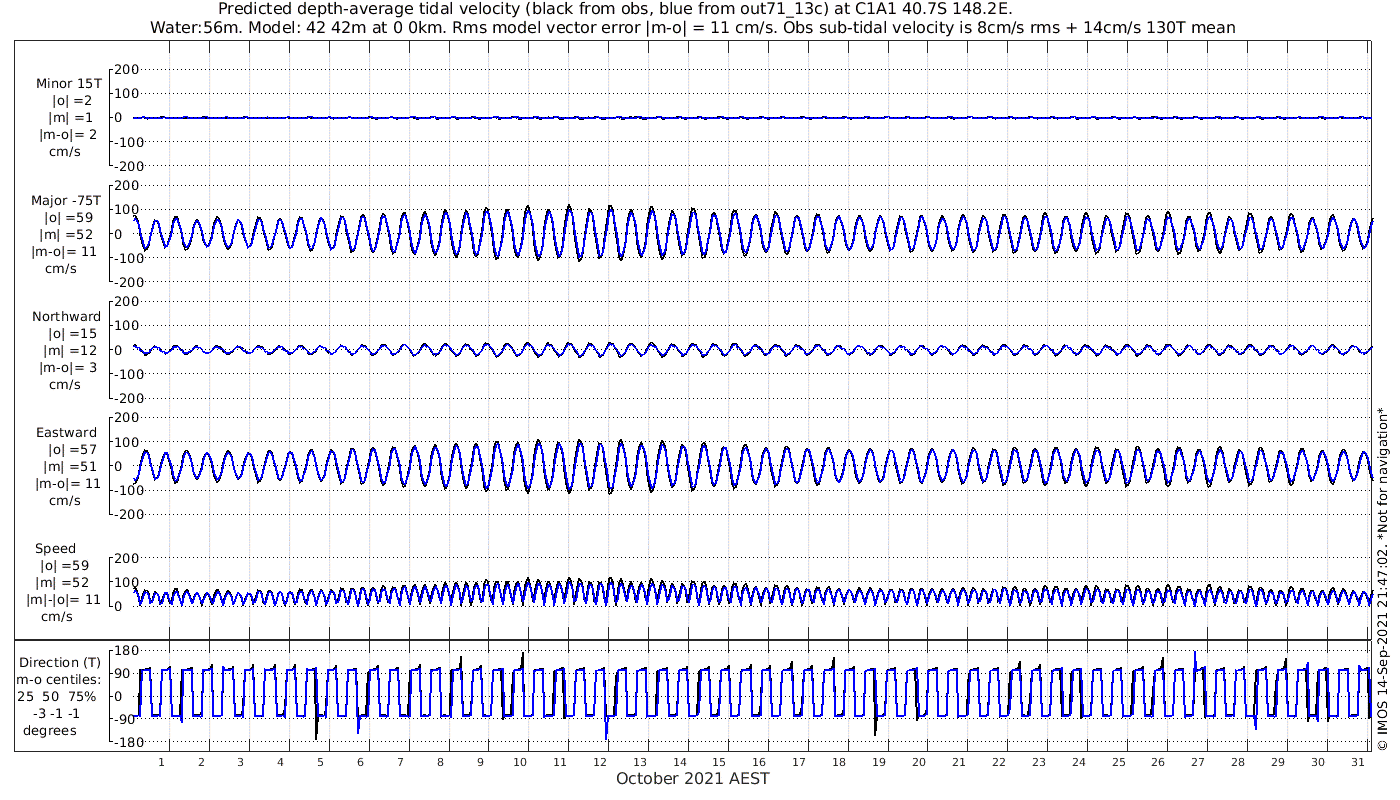Select the "Northward" panel label
This screenshot has width=1400, height=800.
[66, 317]
